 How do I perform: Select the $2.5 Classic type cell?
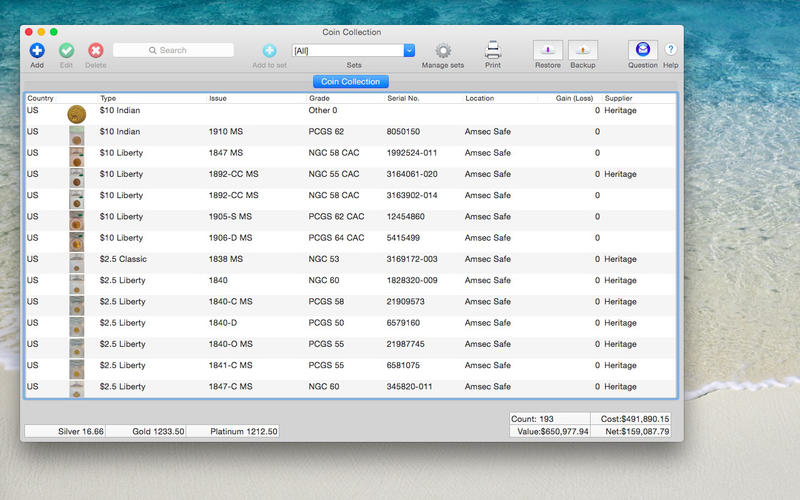123,259
